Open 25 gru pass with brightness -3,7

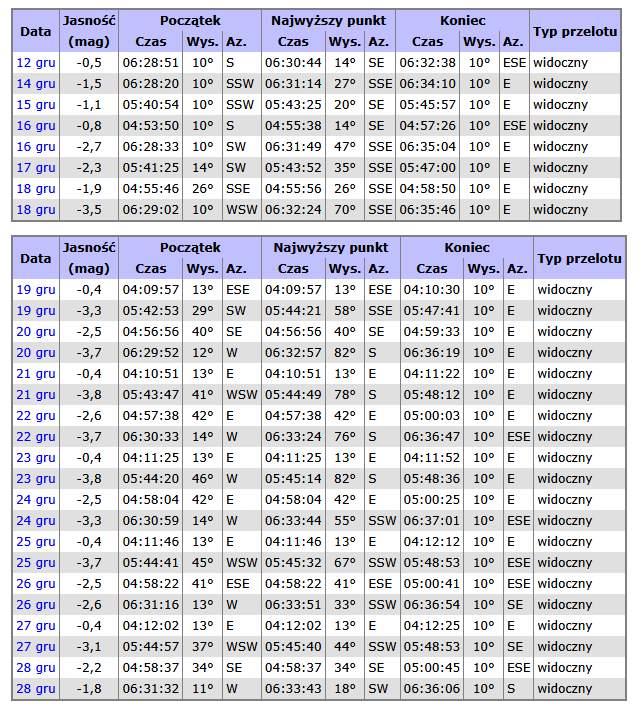(x=36, y=562)
